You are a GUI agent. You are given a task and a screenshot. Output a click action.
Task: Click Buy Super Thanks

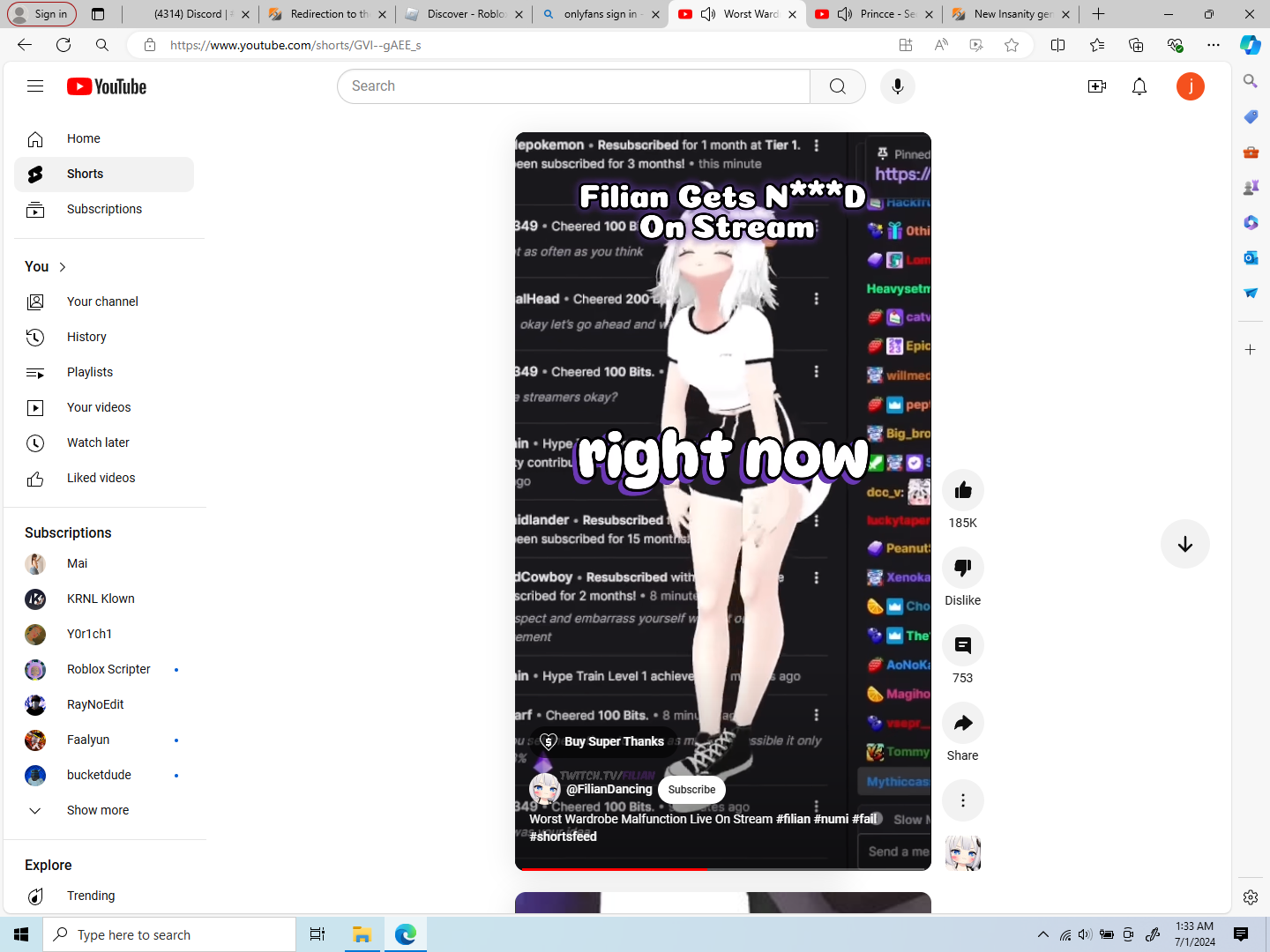coord(603,741)
